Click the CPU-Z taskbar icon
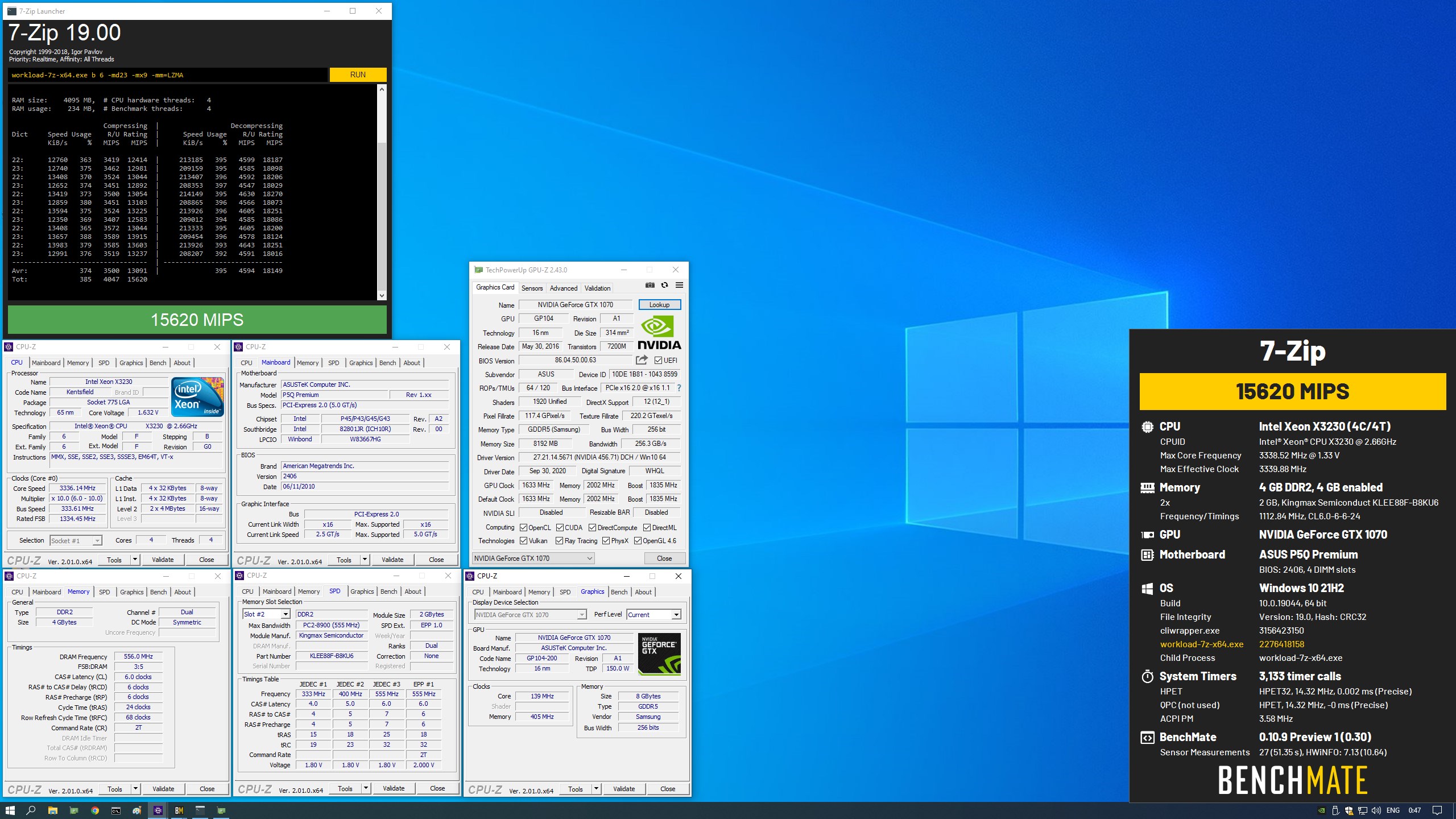1456x819 pixels. coord(158,810)
